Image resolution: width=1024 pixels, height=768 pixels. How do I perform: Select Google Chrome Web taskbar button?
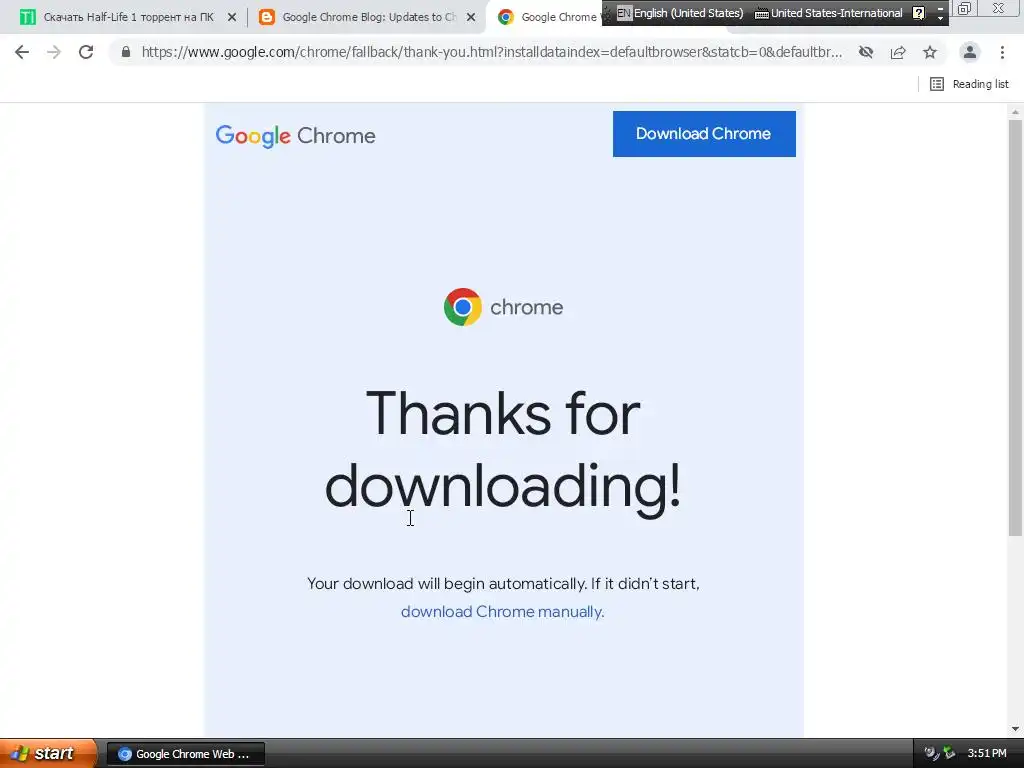pyautogui.click(x=185, y=754)
